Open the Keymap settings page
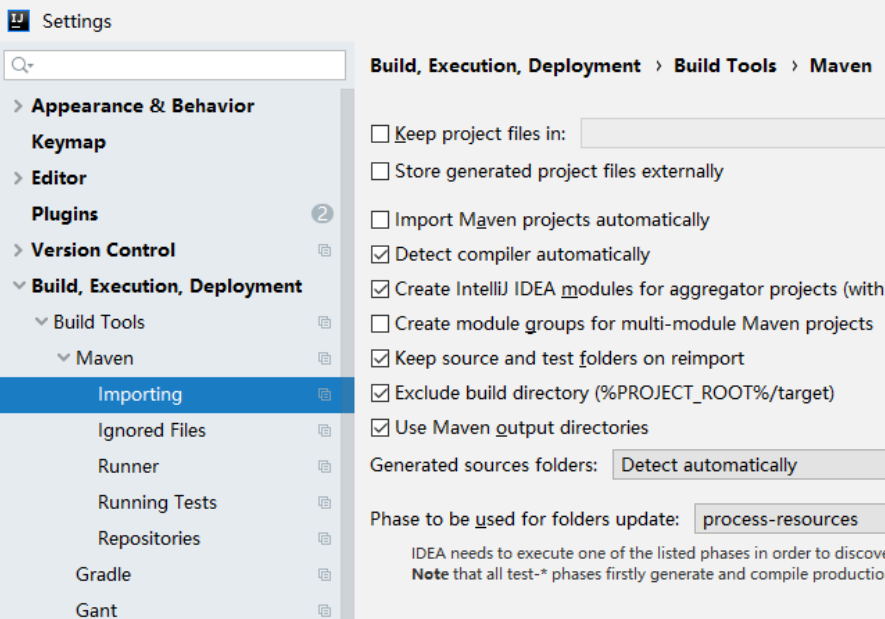 (68, 142)
